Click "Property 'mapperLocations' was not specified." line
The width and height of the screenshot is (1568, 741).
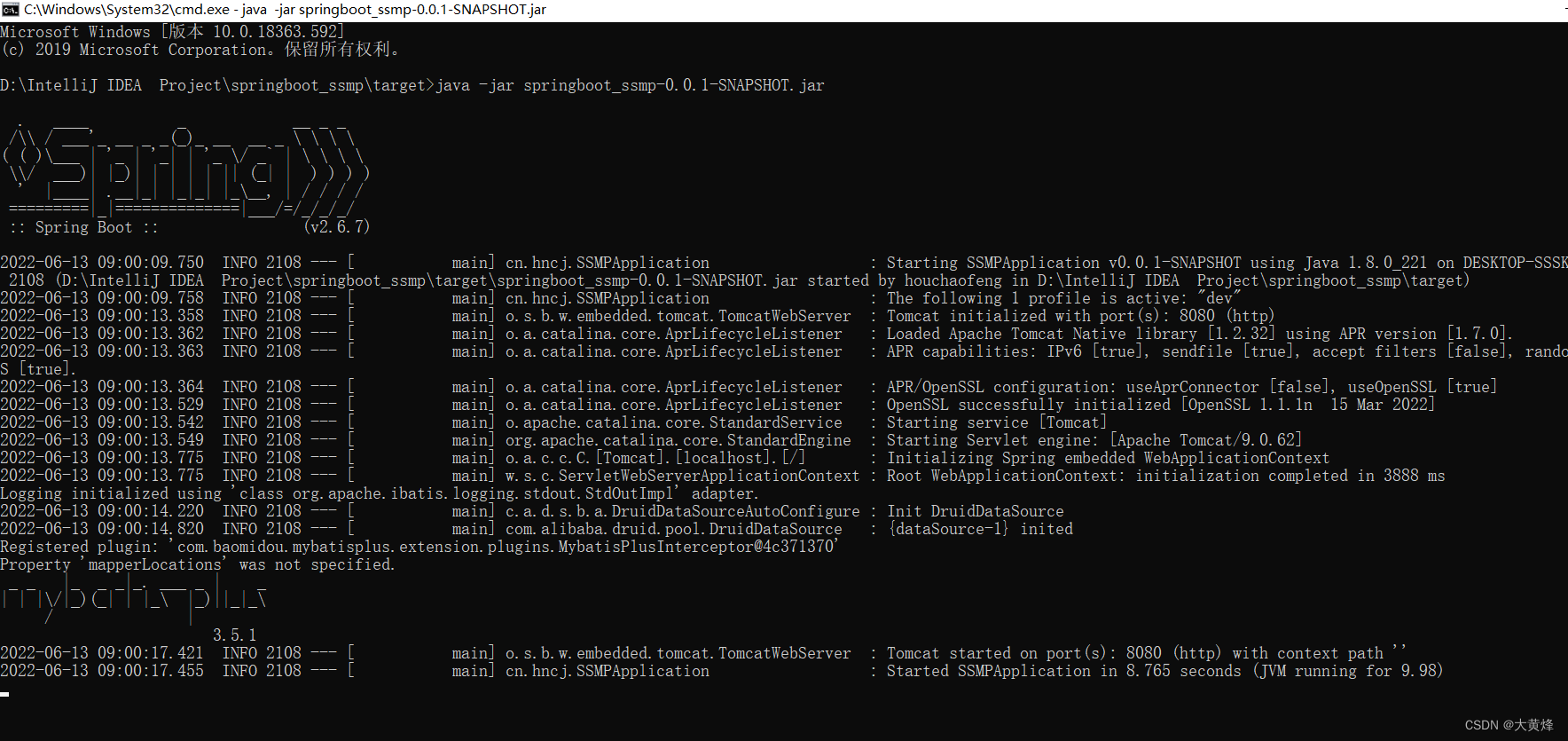tap(197, 564)
